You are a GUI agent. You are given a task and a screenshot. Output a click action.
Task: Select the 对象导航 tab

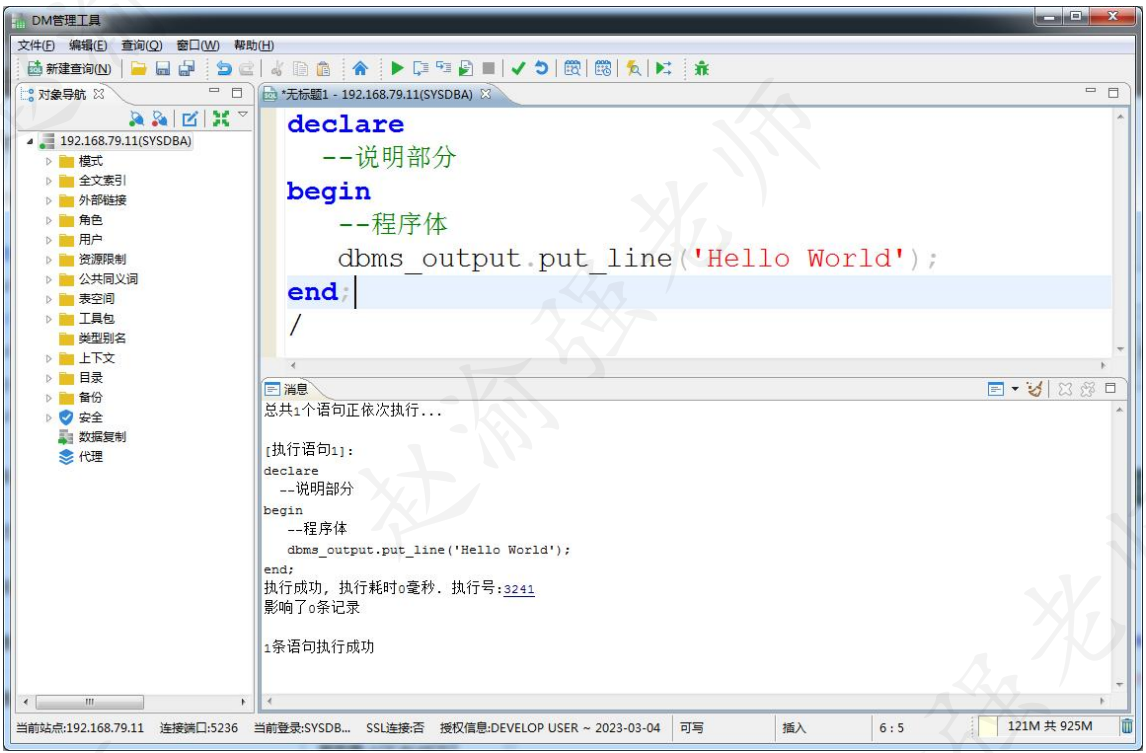coord(61,94)
